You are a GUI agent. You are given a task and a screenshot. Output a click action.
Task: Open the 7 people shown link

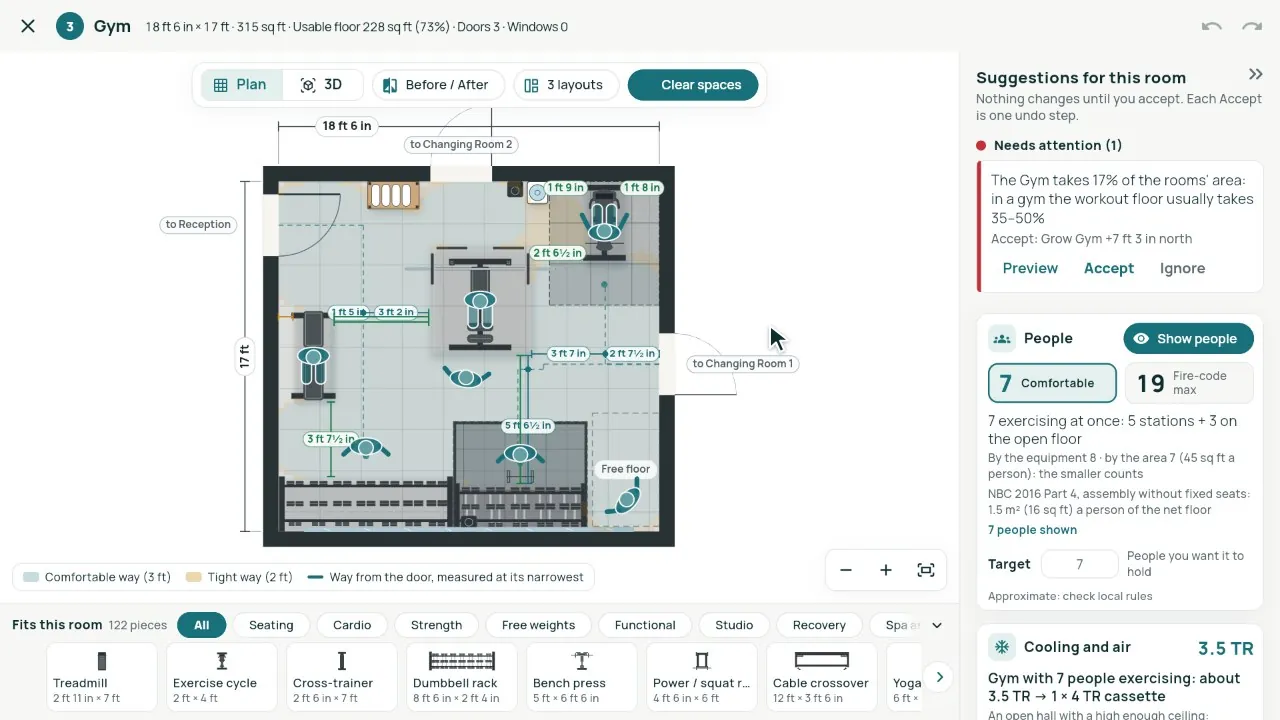tap(1032, 530)
